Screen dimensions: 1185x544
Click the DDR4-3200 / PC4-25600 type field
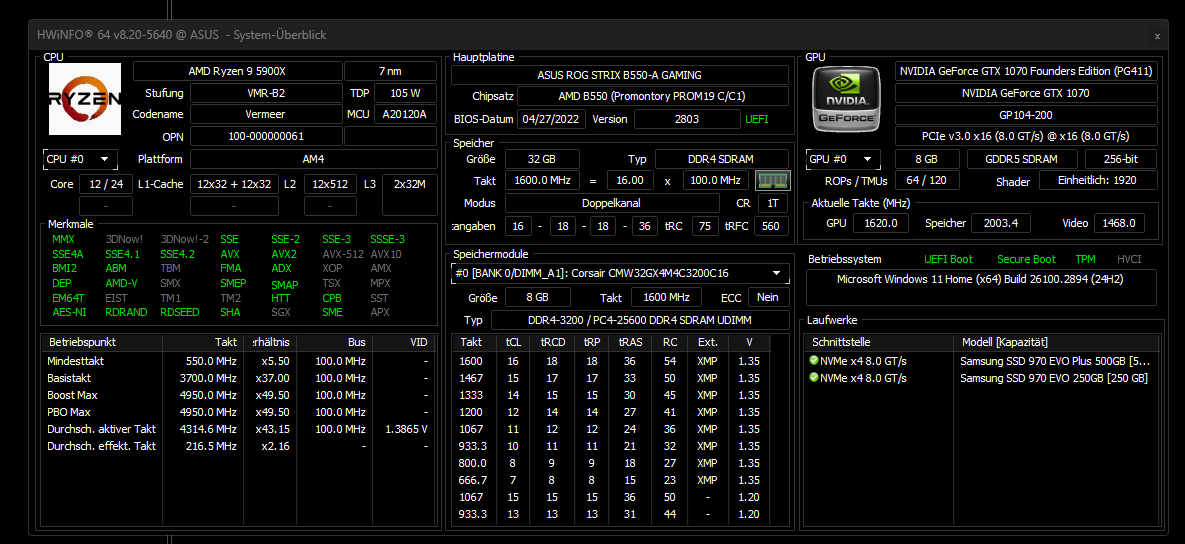640,320
